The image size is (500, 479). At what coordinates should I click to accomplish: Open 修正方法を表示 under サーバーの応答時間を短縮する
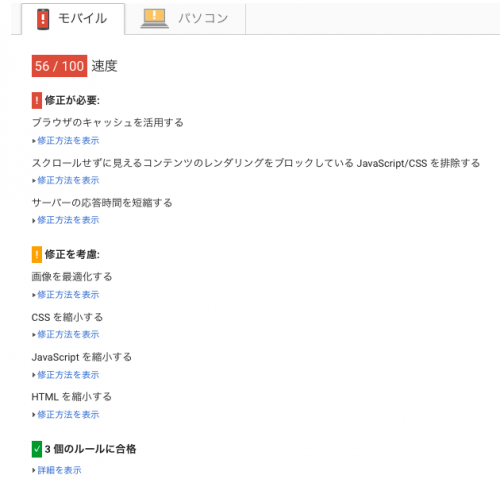coord(68,220)
